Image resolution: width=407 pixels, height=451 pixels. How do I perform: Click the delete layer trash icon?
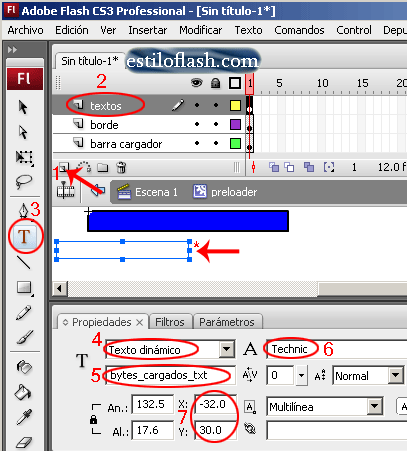pyautogui.click(x=121, y=167)
